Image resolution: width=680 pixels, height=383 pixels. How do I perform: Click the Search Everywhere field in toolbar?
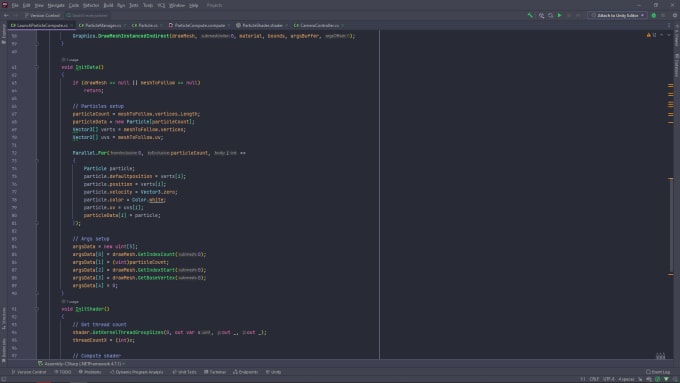pos(87,15)
